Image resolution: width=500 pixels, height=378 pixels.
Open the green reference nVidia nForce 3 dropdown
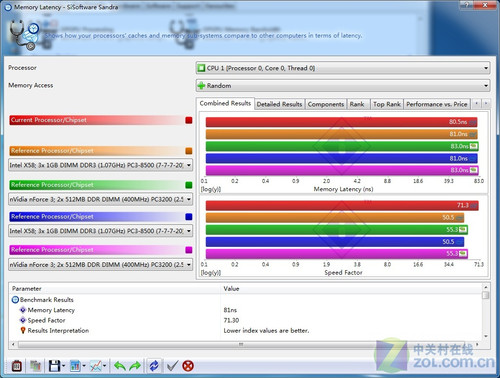(100, 199)
